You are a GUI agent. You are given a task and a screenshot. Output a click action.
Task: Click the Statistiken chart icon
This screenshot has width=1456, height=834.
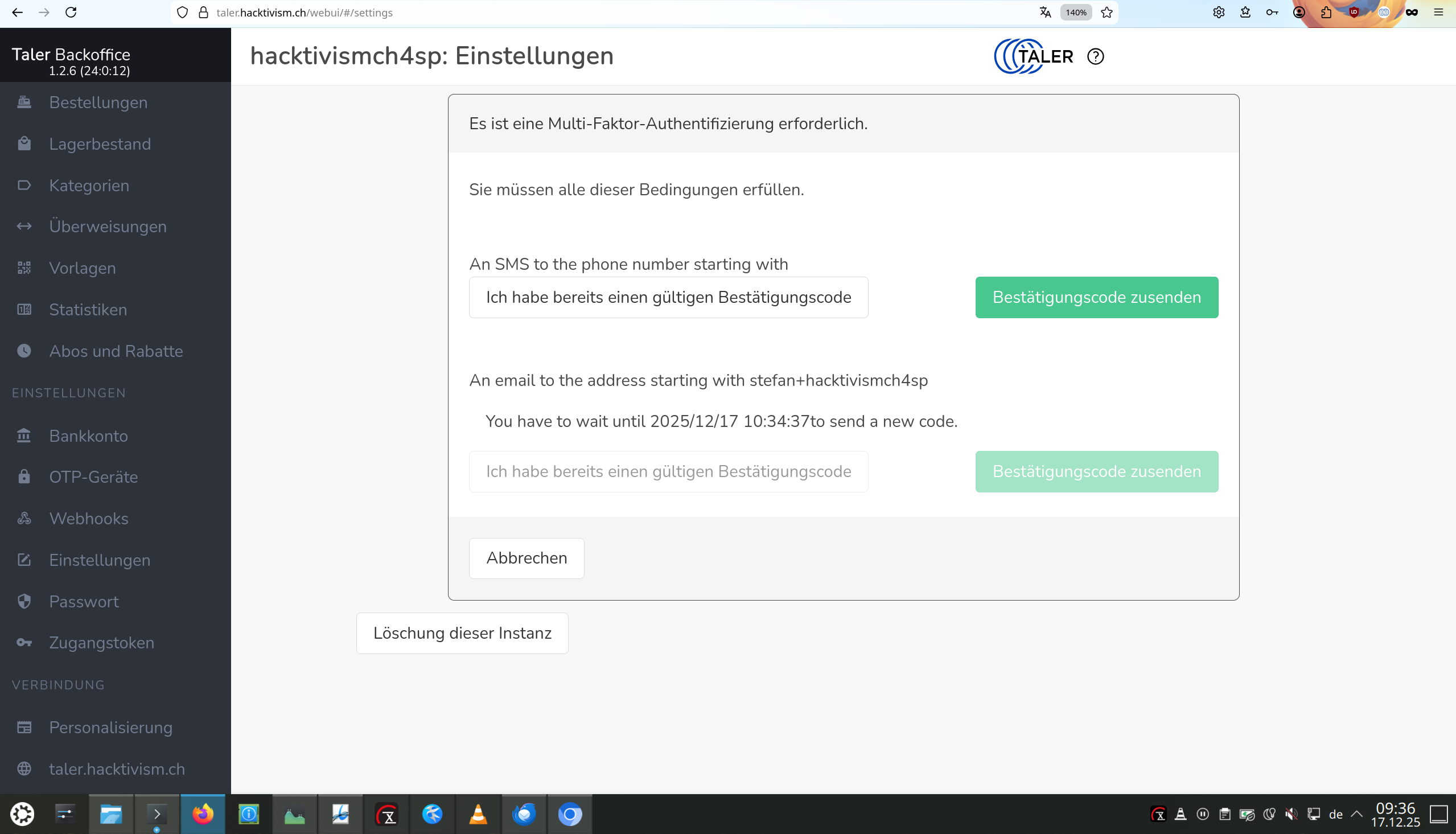[24, 309]
